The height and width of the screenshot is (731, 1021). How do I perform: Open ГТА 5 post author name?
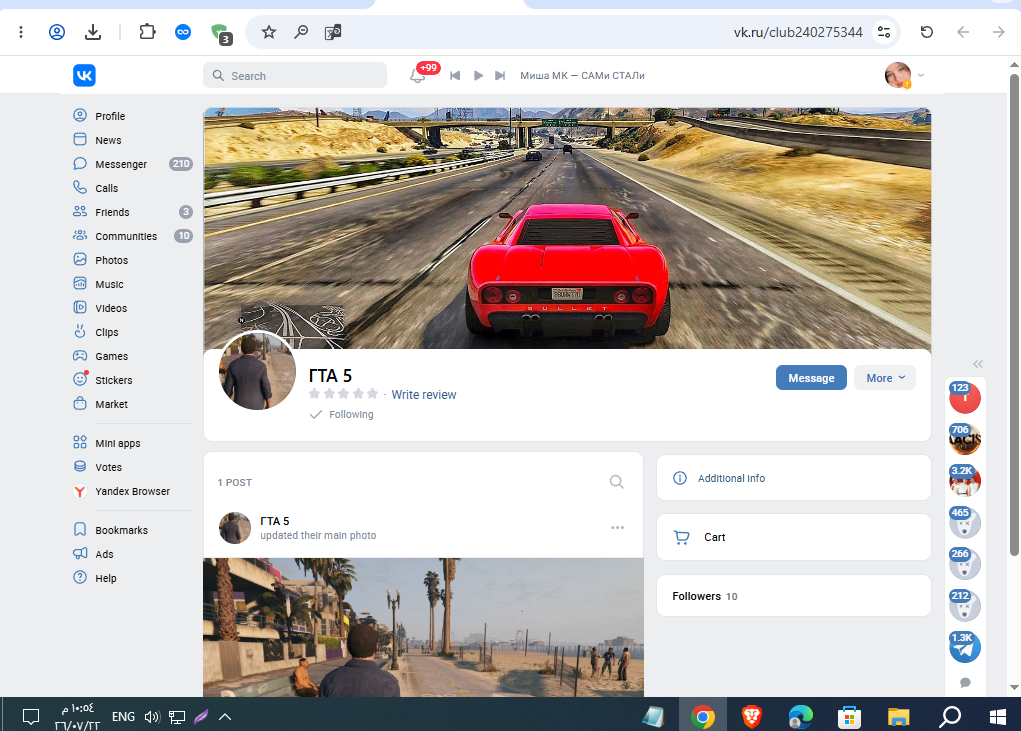(x=275, y=521)
